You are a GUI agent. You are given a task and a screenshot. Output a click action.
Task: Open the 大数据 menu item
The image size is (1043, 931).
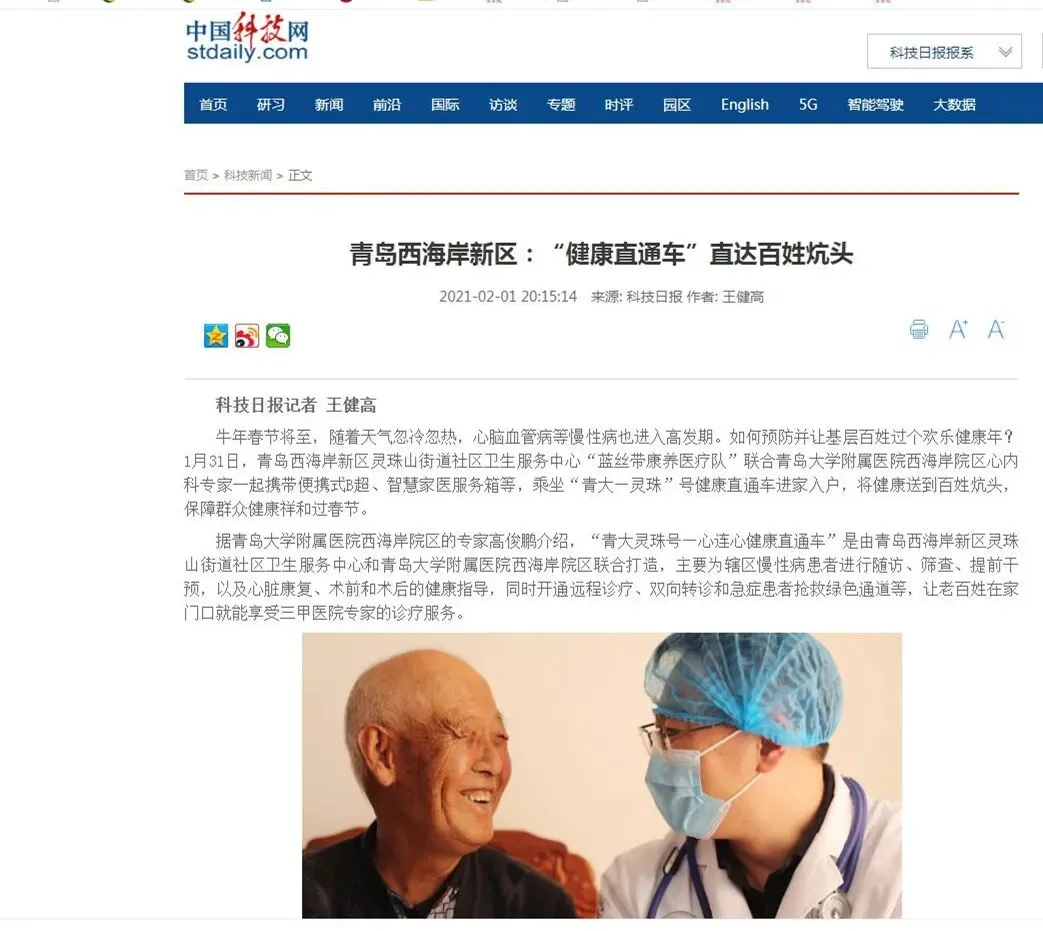click(954, 104)
